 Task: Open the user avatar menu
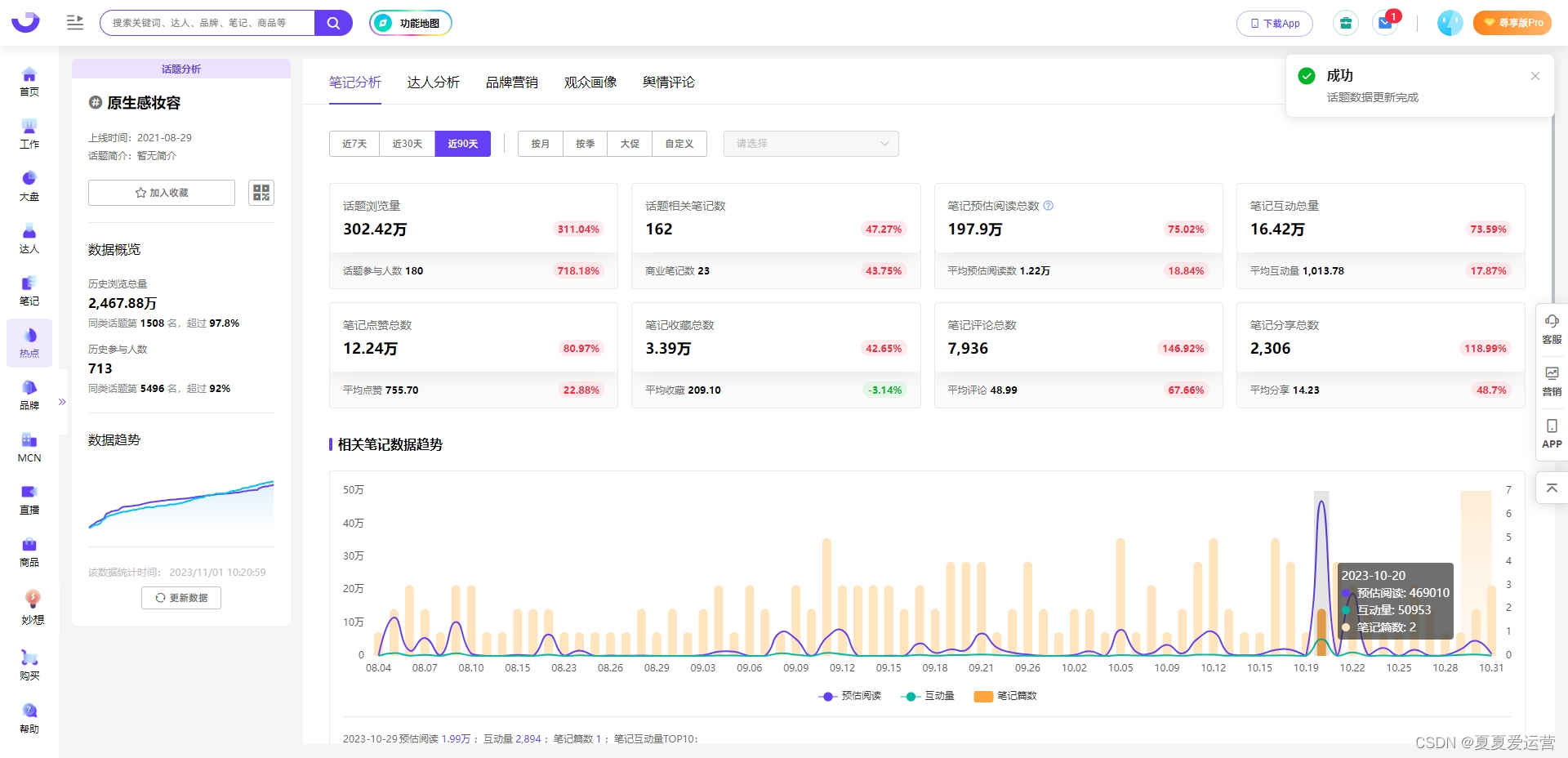pos(1450,23)
